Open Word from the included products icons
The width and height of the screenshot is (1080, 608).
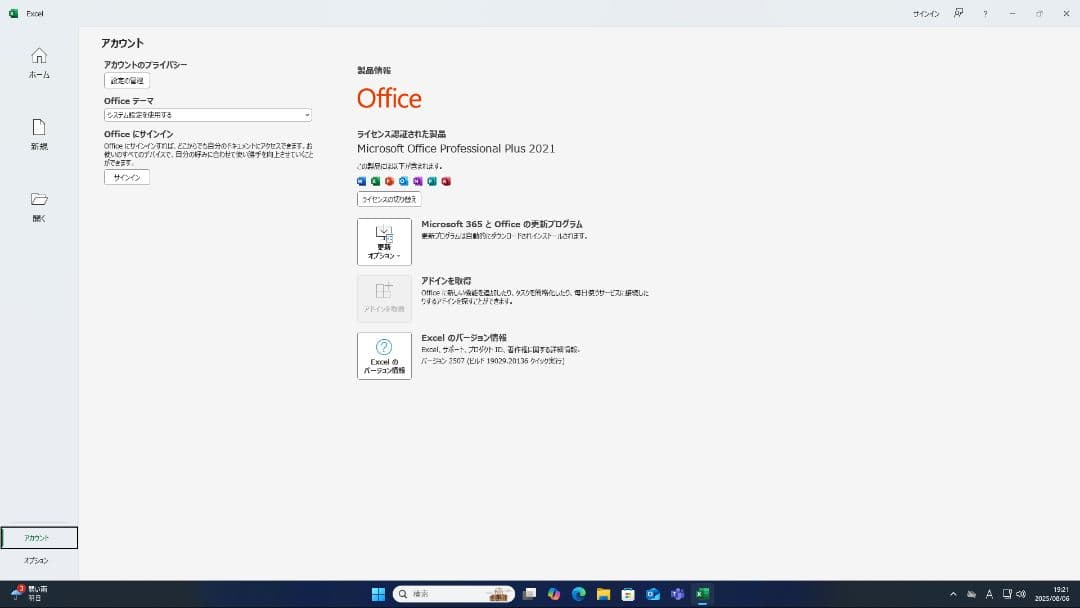pyautogui.click(x=362, y=181)
